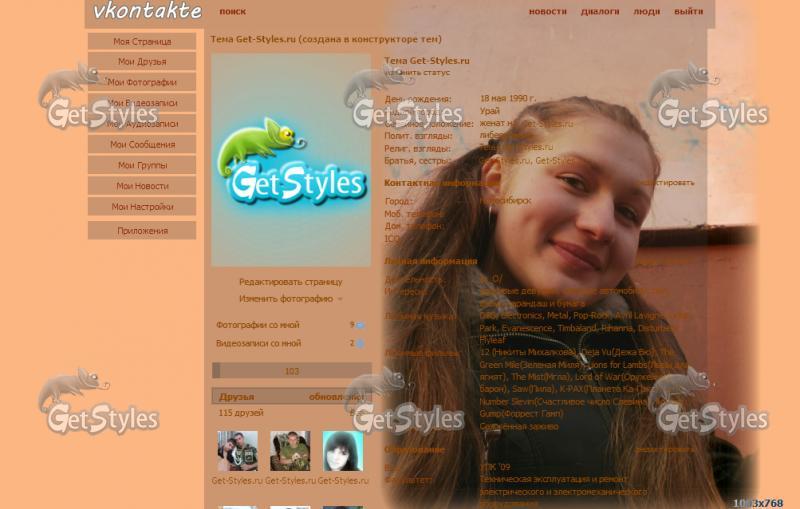Open люди in top navigation
This screenshot has width=800, height=509.
pos(646,11)
